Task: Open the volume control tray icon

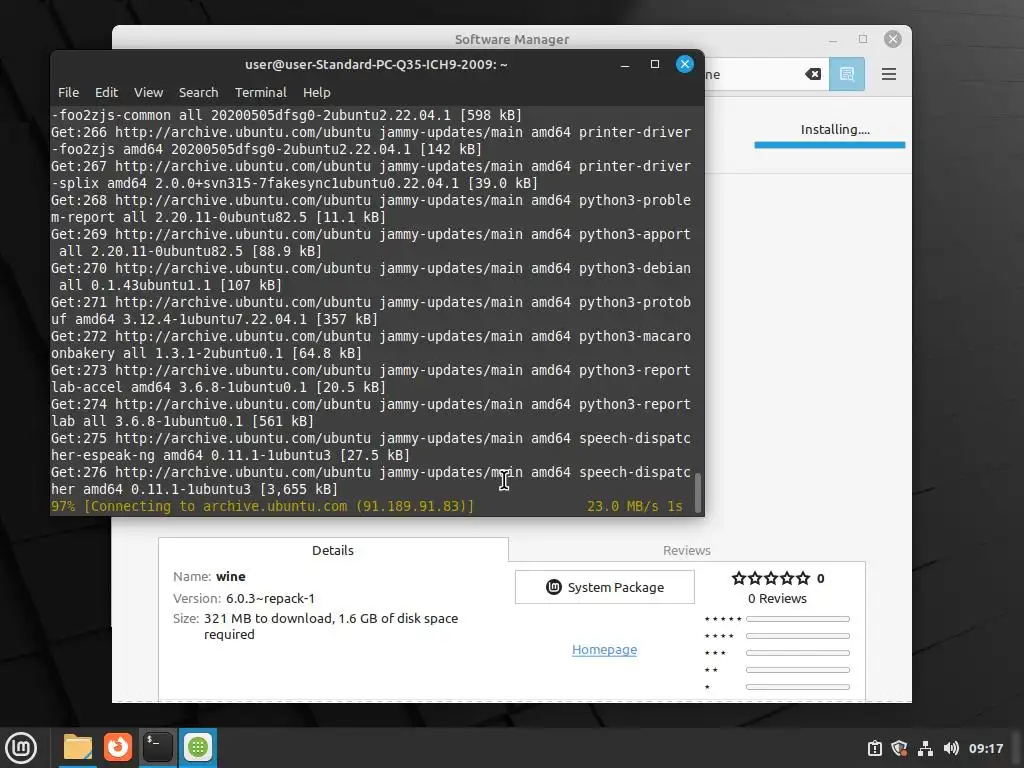Action: tap(951, 748)
